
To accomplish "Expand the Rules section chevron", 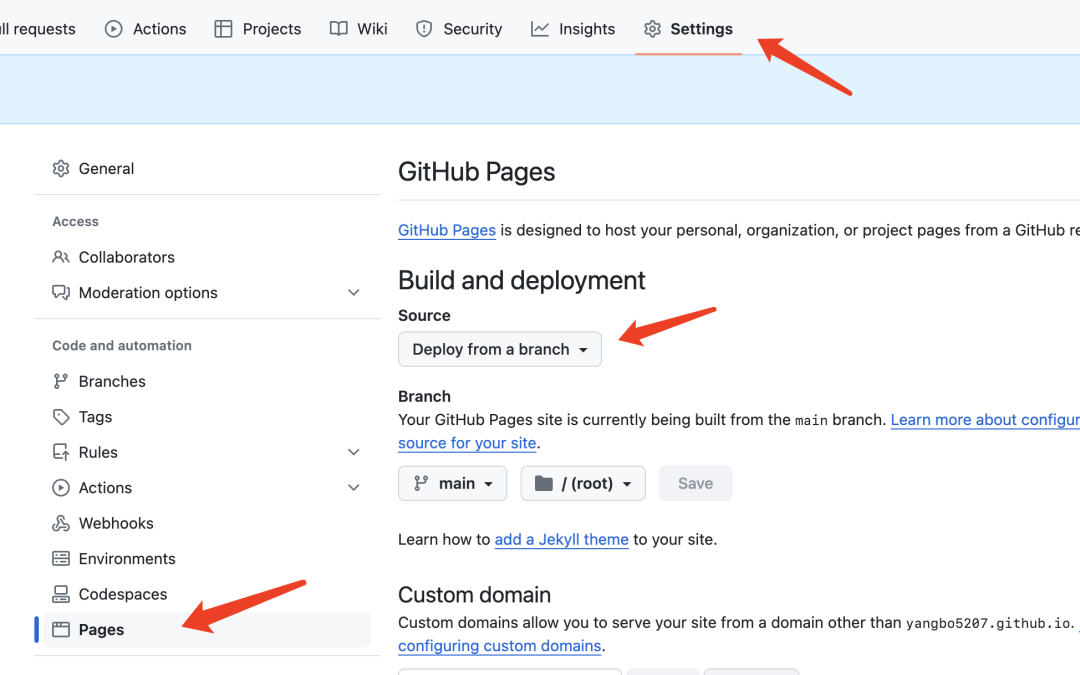I will tap(353, 453).
